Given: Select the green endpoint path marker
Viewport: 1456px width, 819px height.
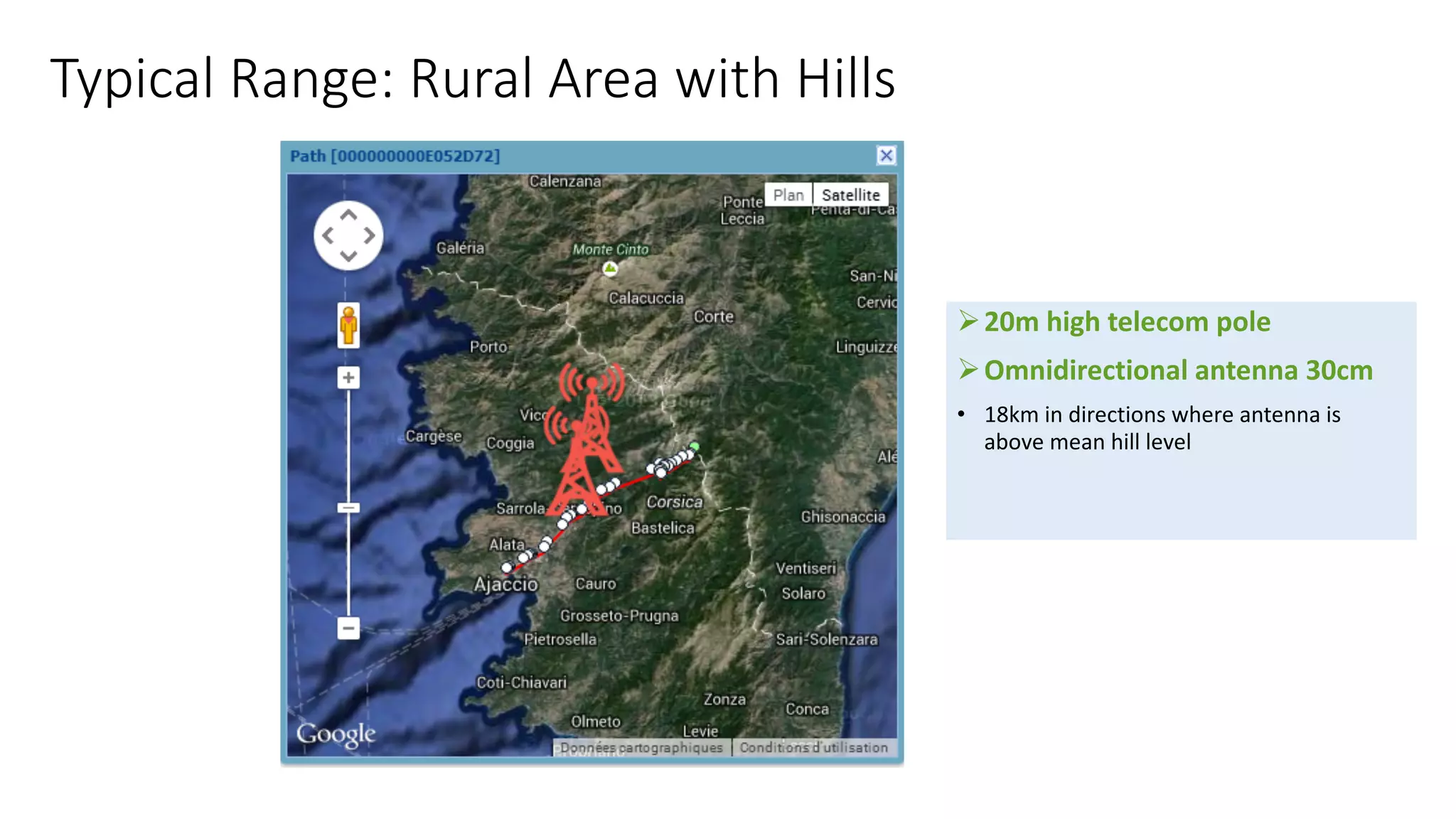Looking at the screenshot, I should (695, 447).
